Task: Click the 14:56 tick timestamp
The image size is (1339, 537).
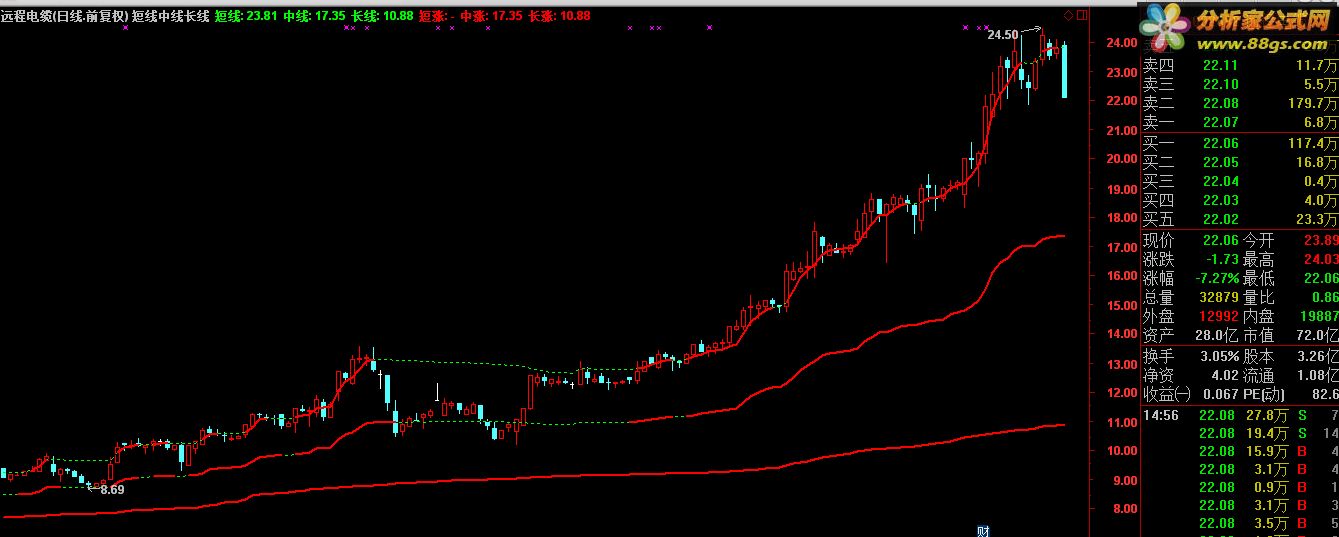Action: pos(1162,414)
